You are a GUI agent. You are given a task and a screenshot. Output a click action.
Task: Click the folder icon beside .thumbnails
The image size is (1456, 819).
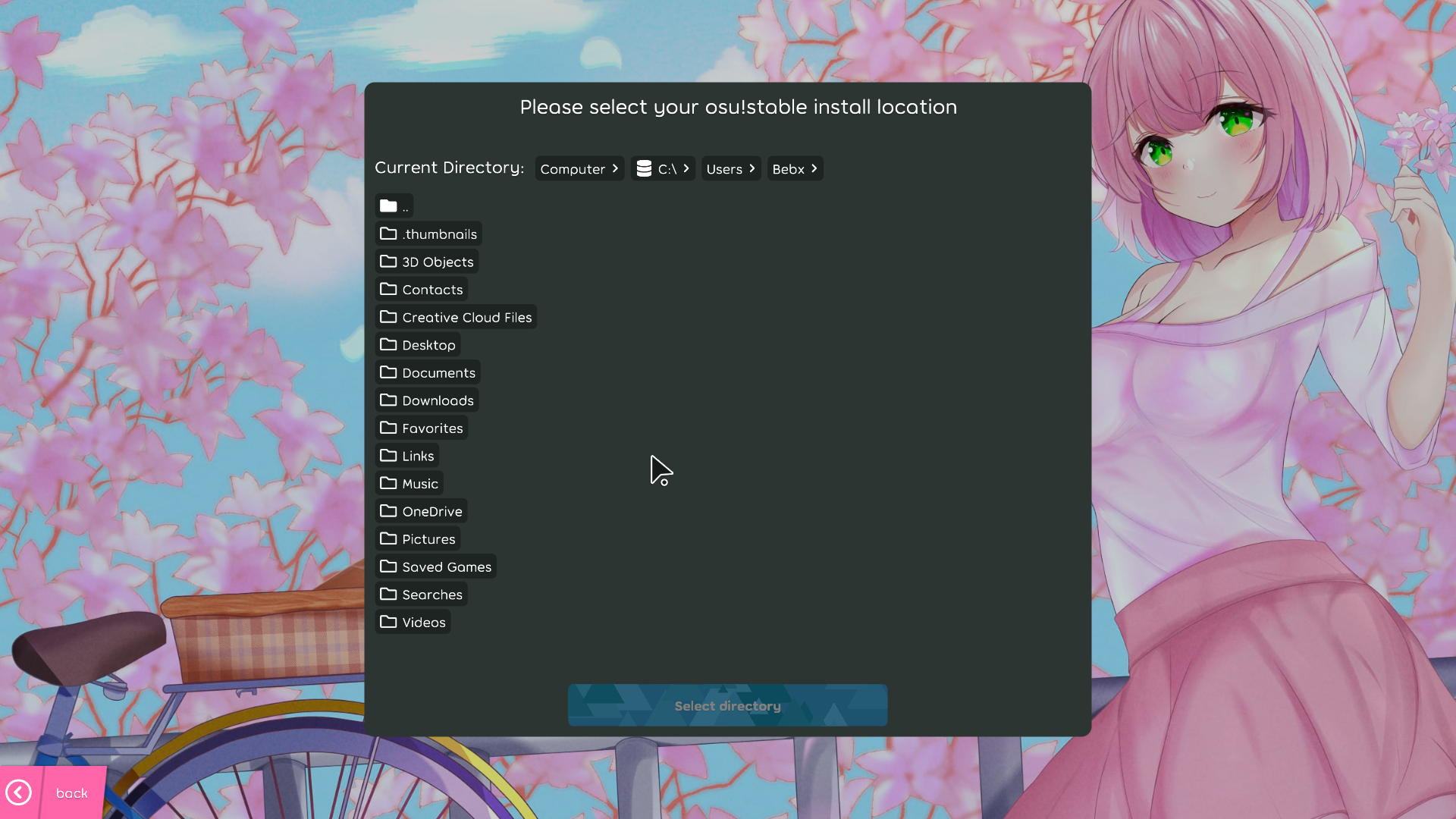388,234
